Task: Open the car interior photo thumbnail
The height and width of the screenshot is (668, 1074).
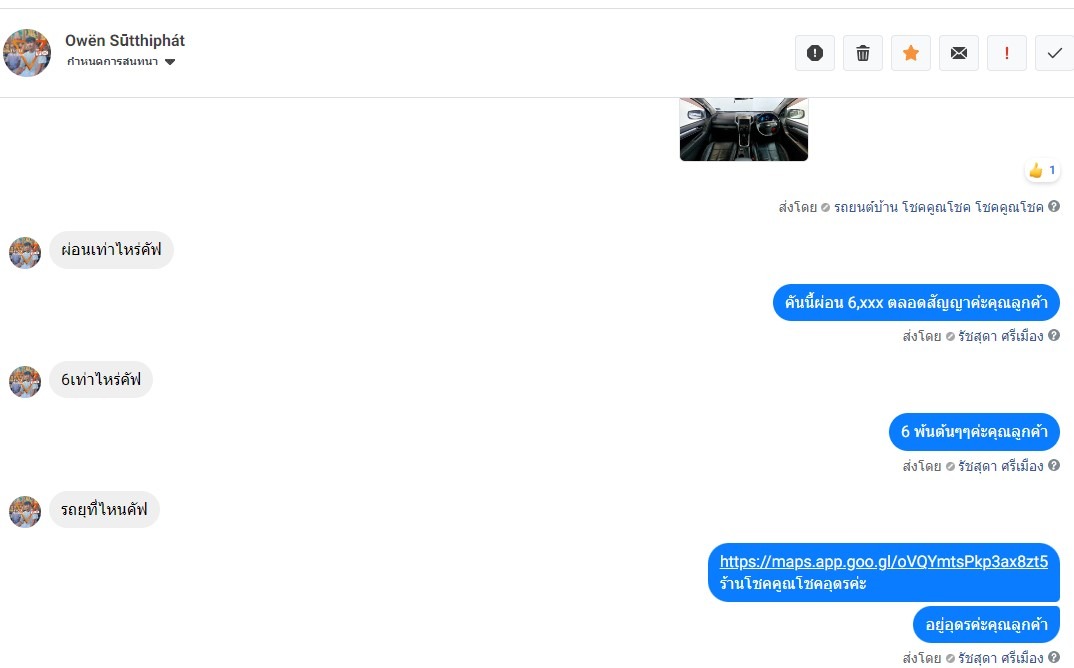Action: tap(744, 129)
